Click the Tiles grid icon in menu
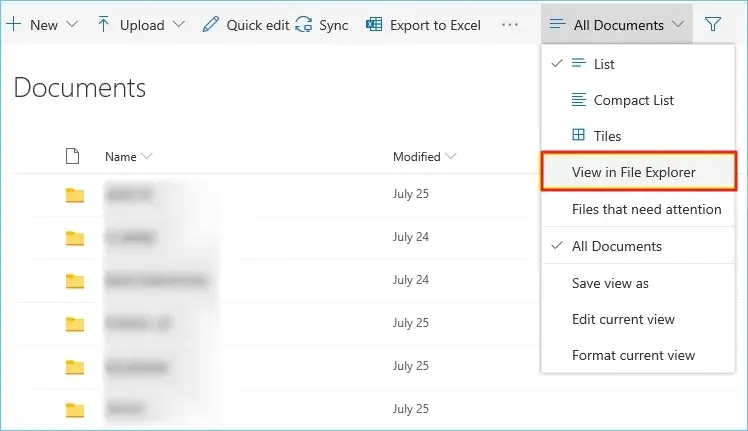 click(x=579, y=135)
